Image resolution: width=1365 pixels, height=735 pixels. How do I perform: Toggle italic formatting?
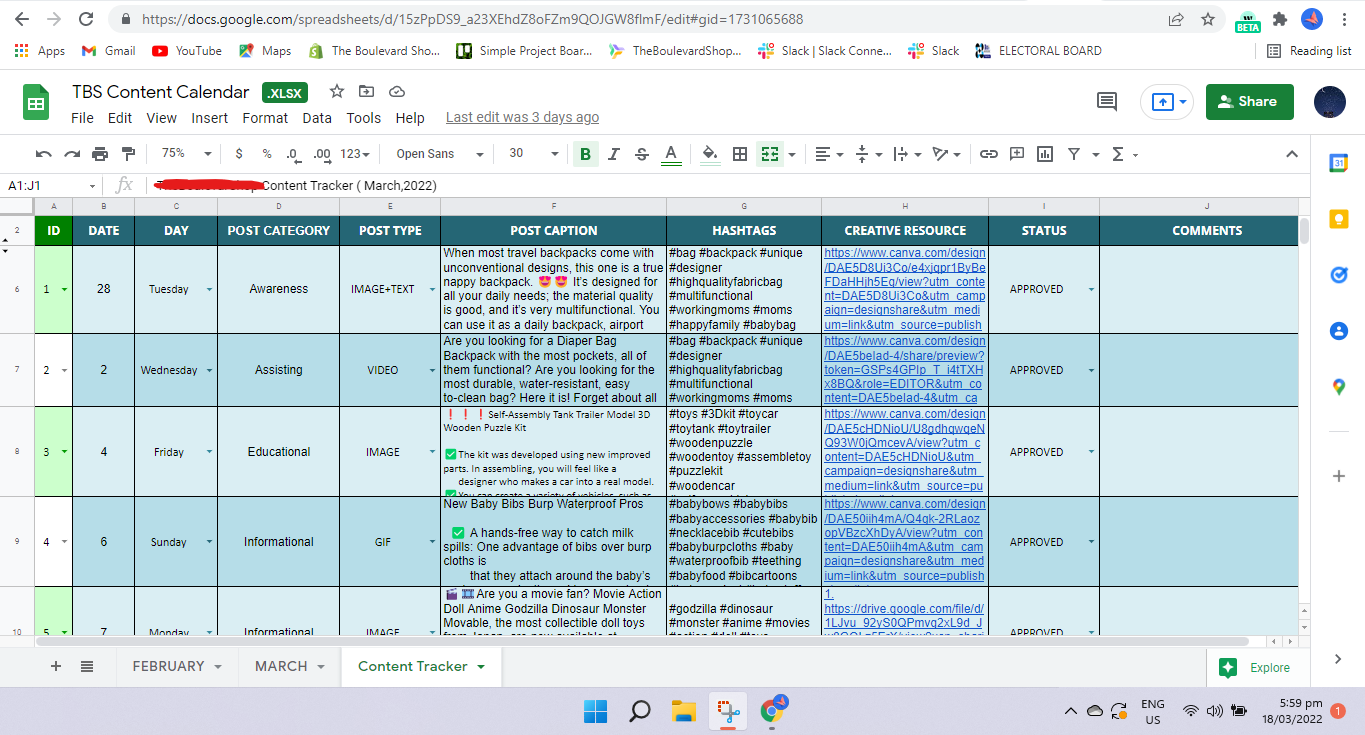coord(614,154)
